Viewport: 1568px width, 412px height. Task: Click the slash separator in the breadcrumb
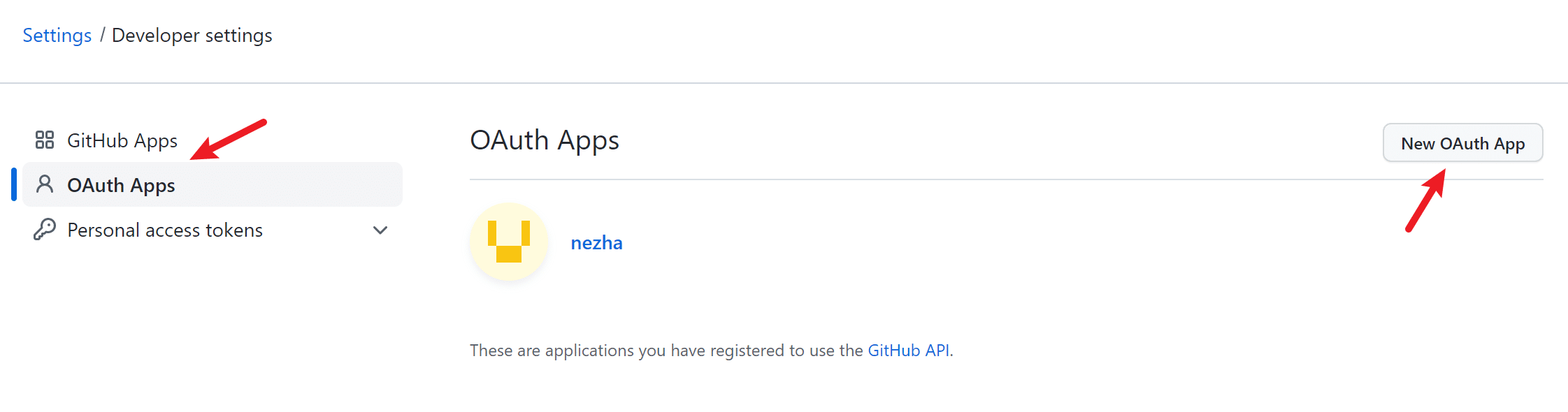[102, 35]
